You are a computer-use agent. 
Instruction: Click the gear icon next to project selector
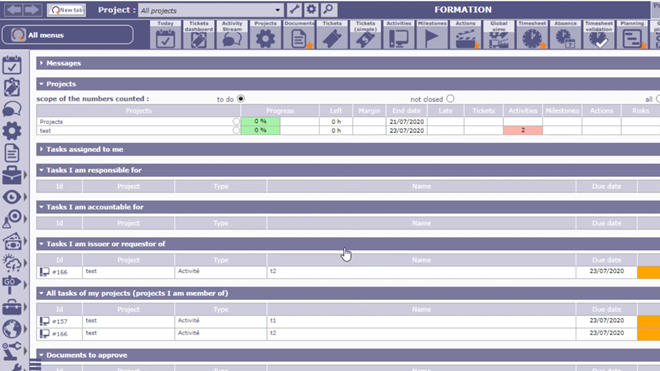pyautogui.click(x=311, y=9)
